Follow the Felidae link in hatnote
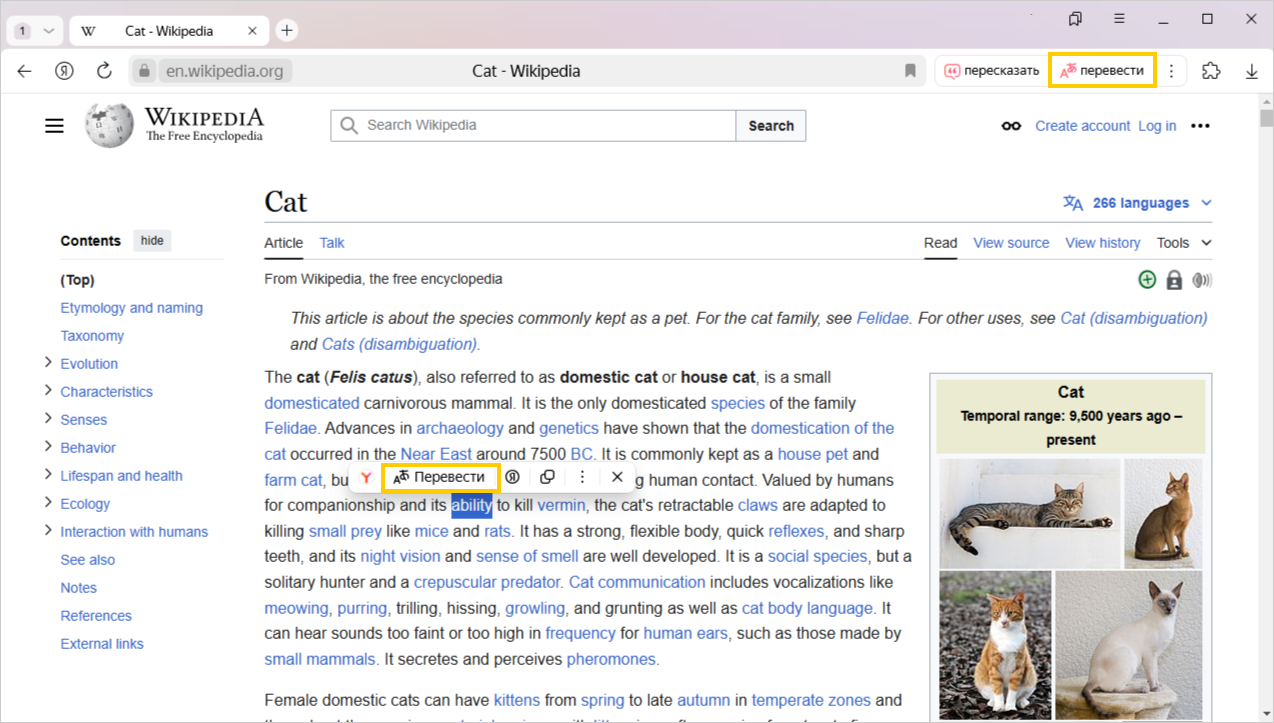Viewport: 1274px width, 723px height. coord(882,318)
